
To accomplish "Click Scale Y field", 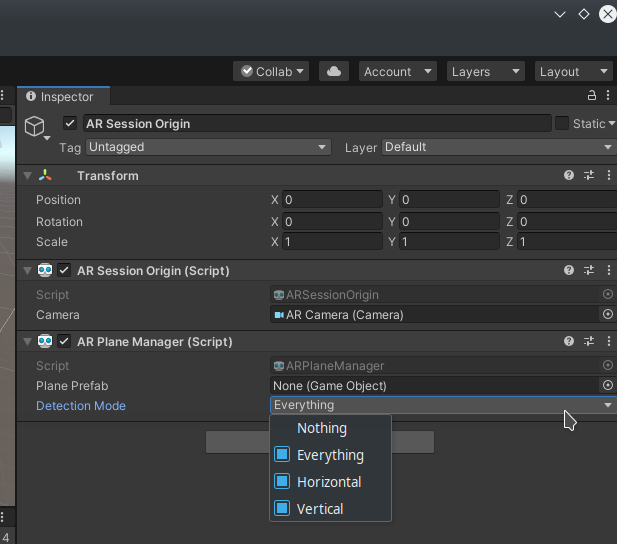I will pos(449,241).
